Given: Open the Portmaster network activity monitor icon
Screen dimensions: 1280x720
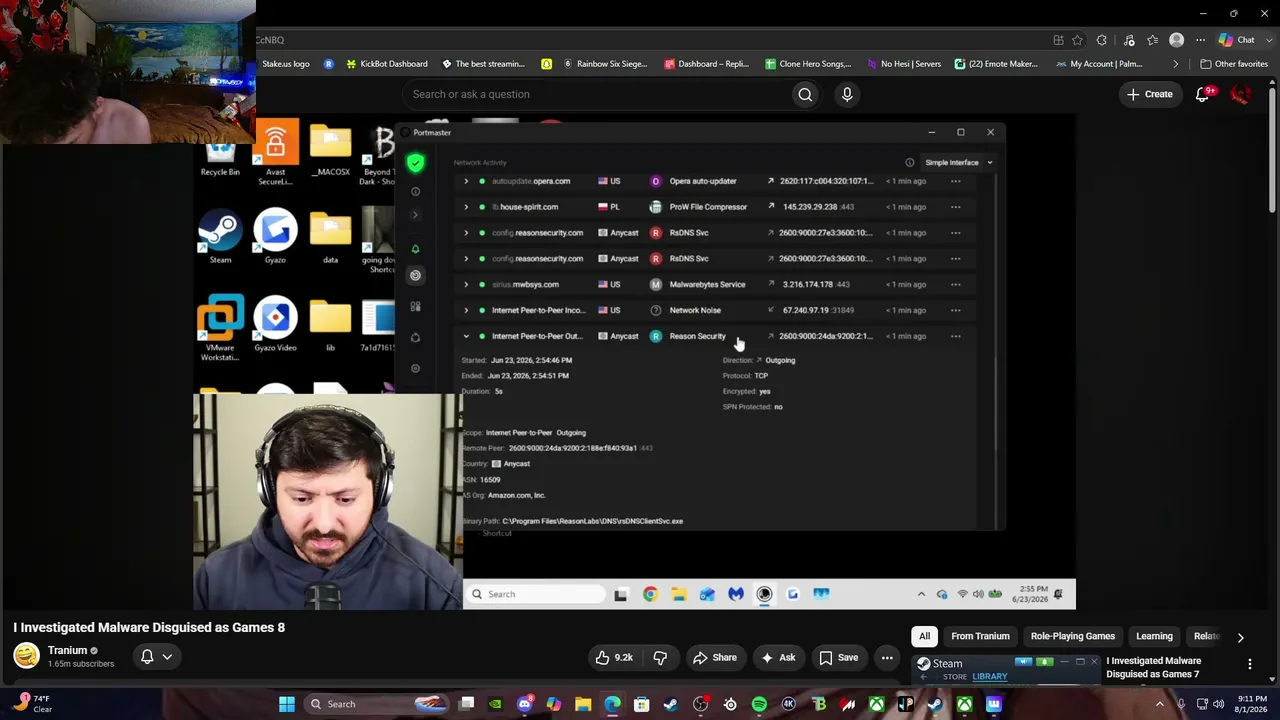Looking at the screenshot, I should point(415,275).
